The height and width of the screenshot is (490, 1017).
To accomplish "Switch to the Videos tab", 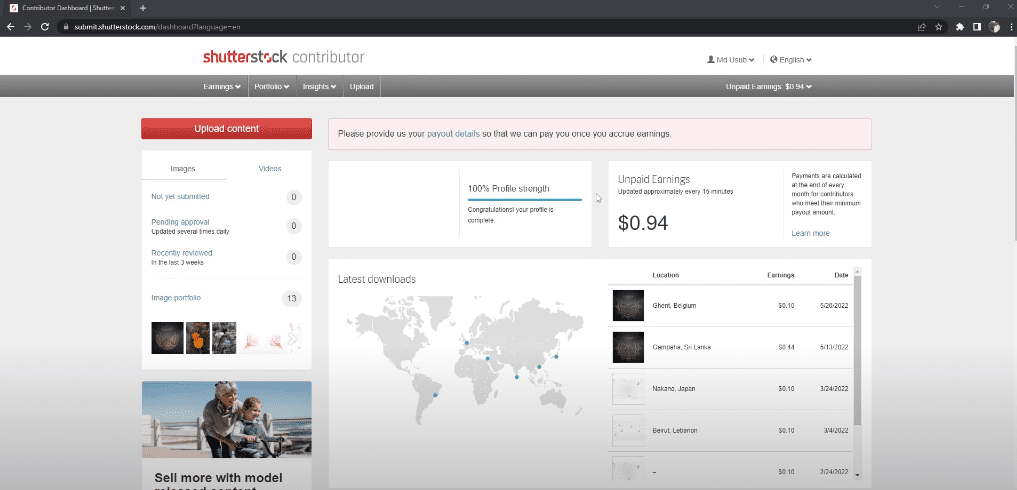I will pos(269,169).
